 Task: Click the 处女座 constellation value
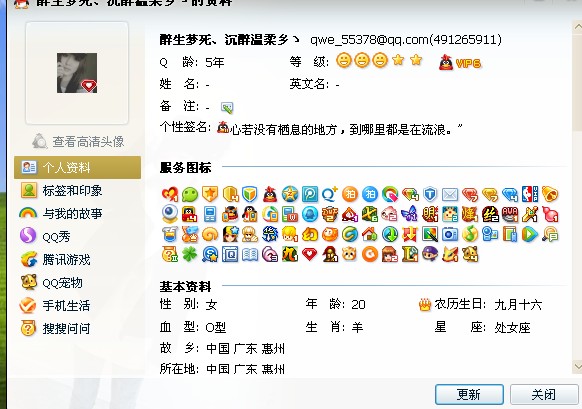512,328
